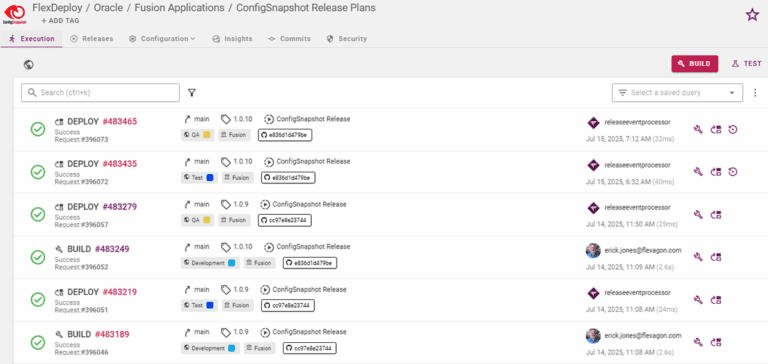
Task: Click the TEST button
Action: click(746, 64)
